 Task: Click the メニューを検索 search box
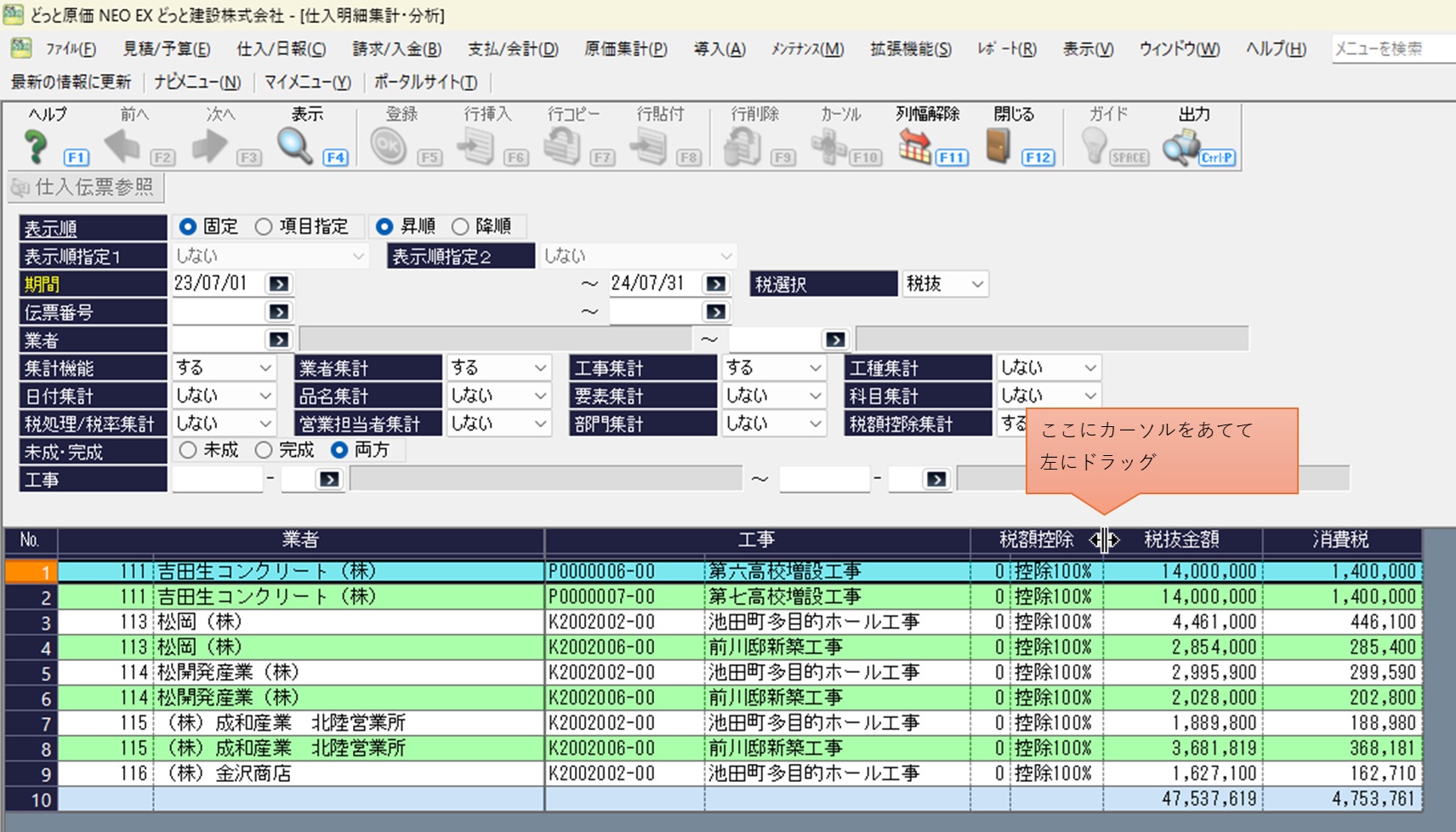1391,49
